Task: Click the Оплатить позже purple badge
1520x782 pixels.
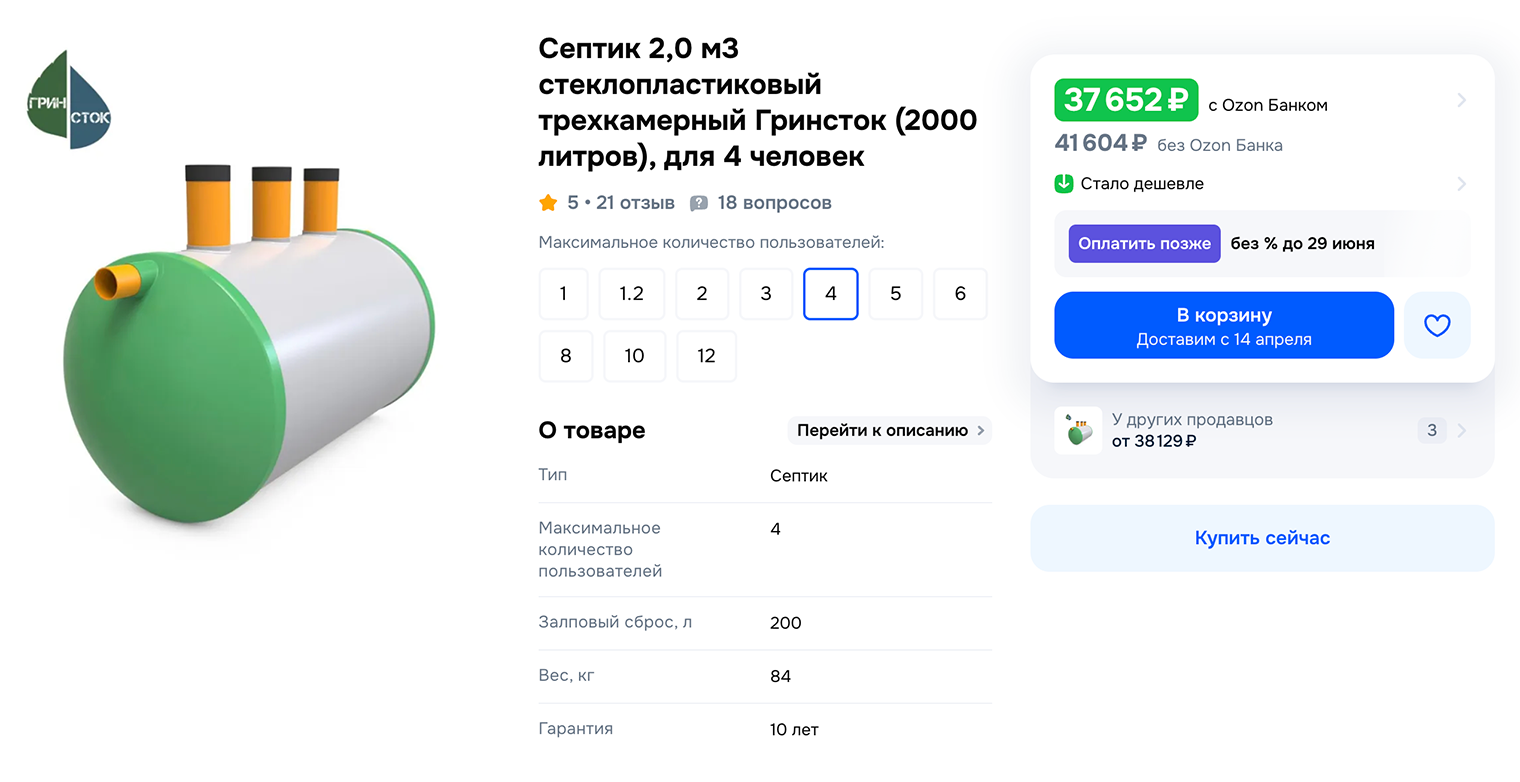Action: point(1143,243)
